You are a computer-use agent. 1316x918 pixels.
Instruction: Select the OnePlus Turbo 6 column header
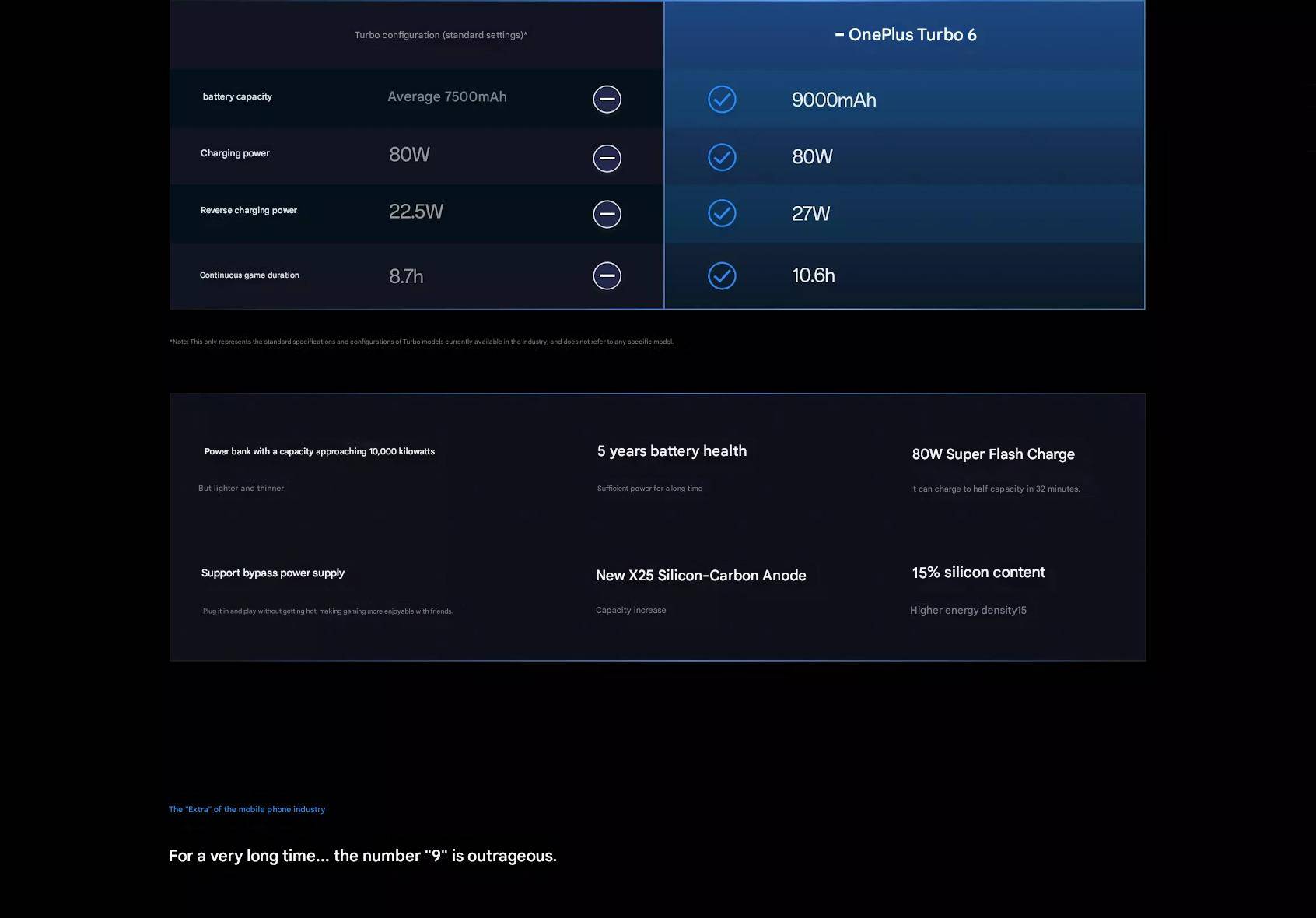(x=905, y=35)
